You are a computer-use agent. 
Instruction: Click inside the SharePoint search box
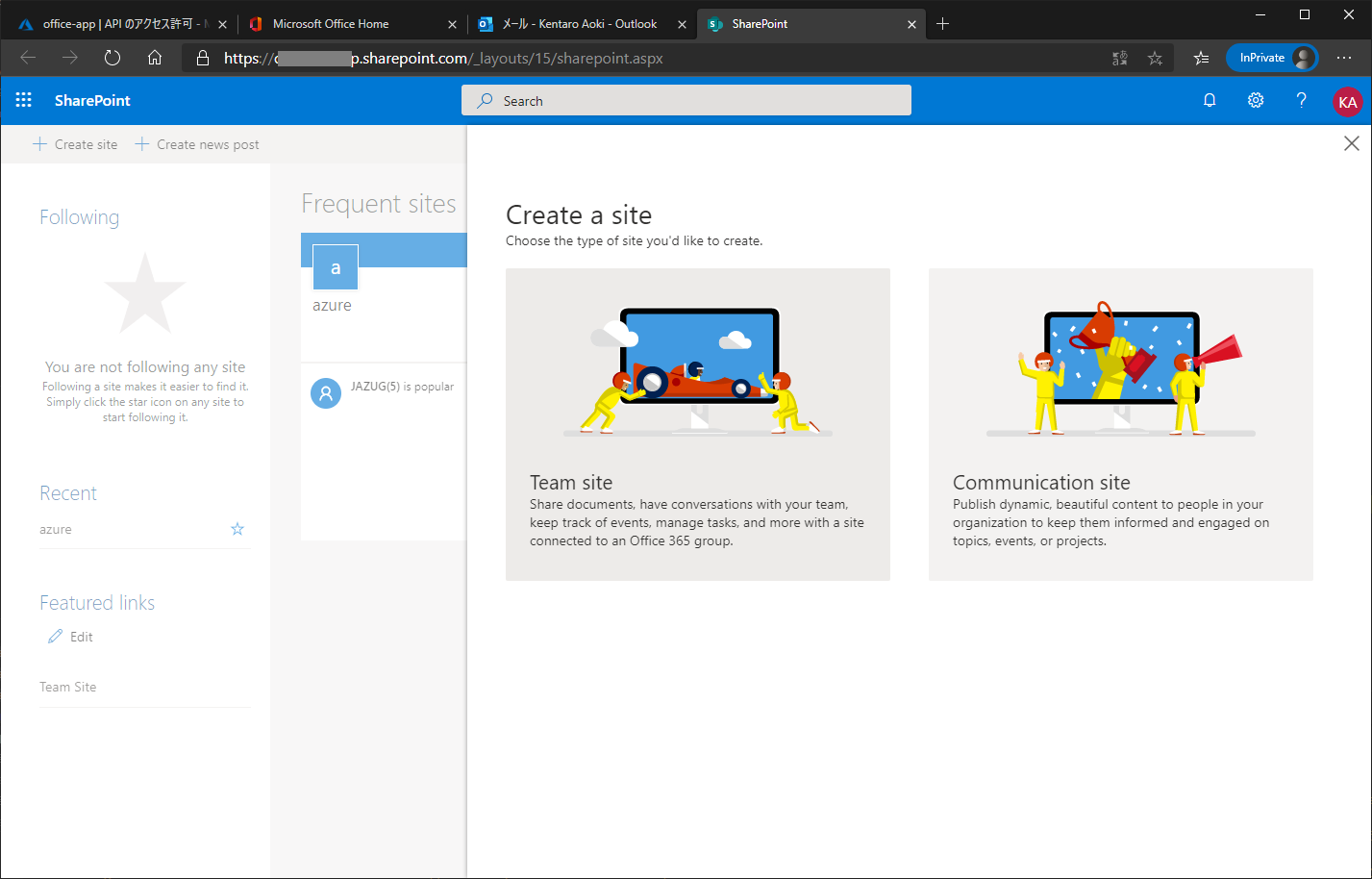686,100
